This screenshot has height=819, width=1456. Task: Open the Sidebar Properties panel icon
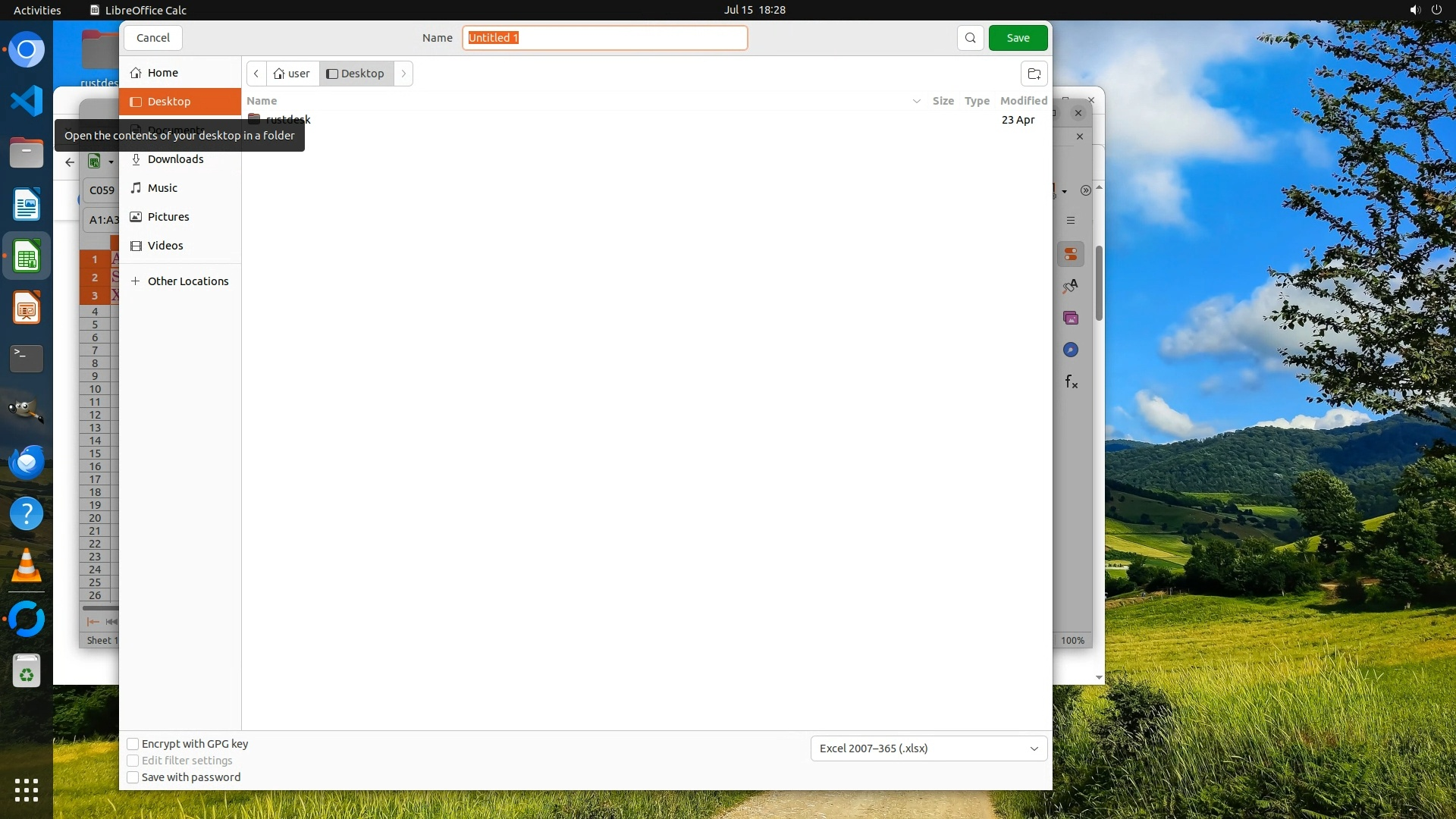[x=1071, y=254]
